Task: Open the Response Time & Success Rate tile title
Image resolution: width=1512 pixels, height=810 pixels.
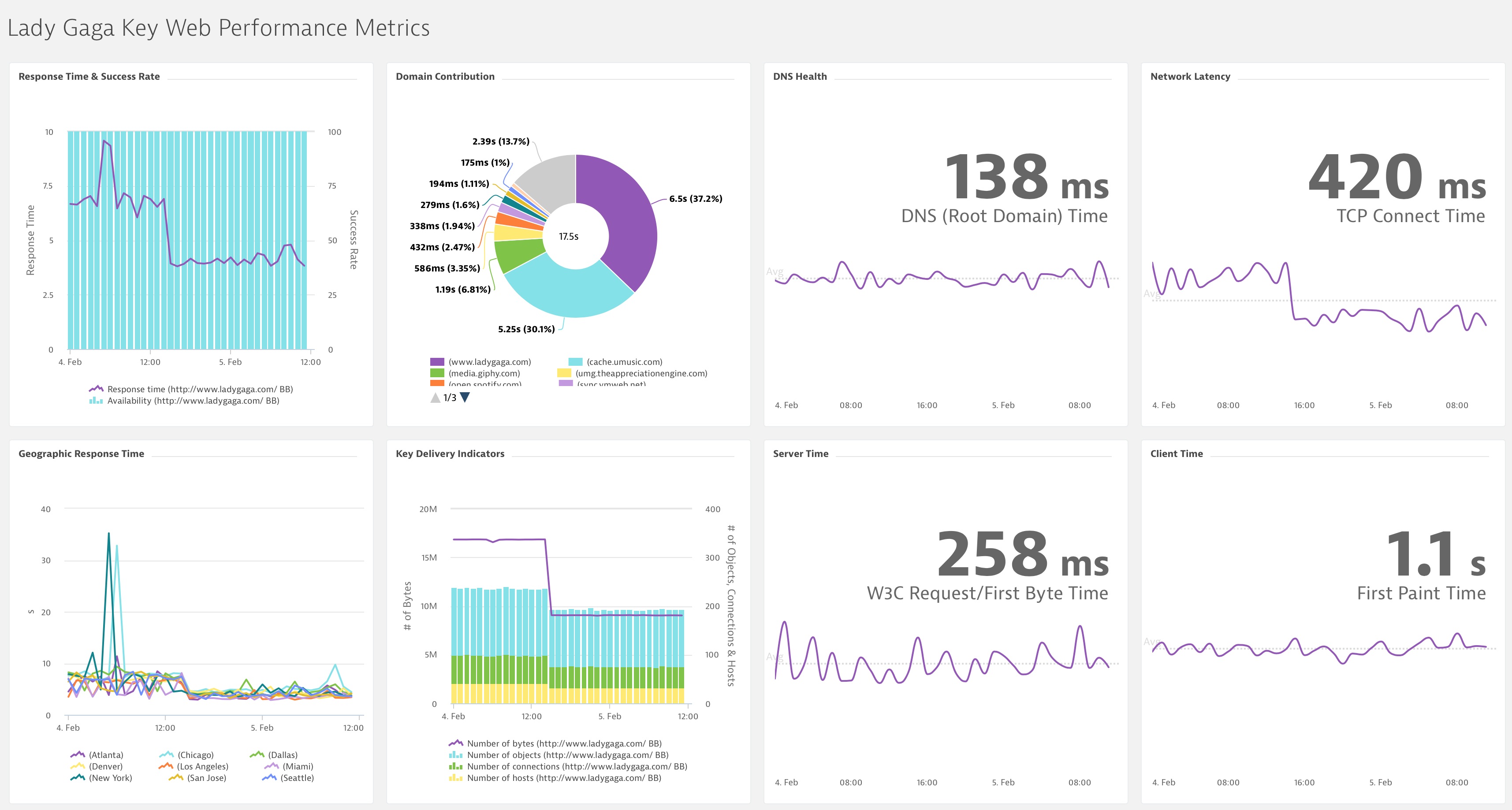Action: 89,76
